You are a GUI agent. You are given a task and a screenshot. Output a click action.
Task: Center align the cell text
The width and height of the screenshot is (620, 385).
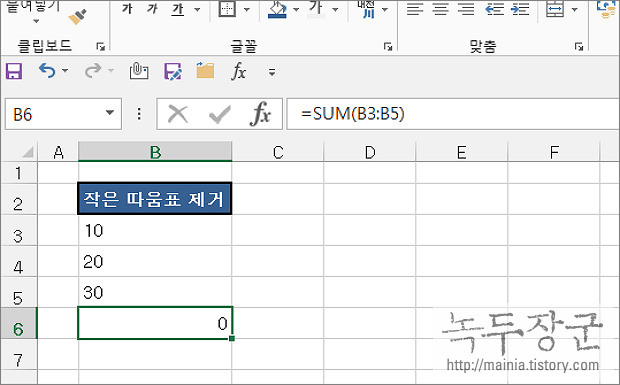click(440, 9)
